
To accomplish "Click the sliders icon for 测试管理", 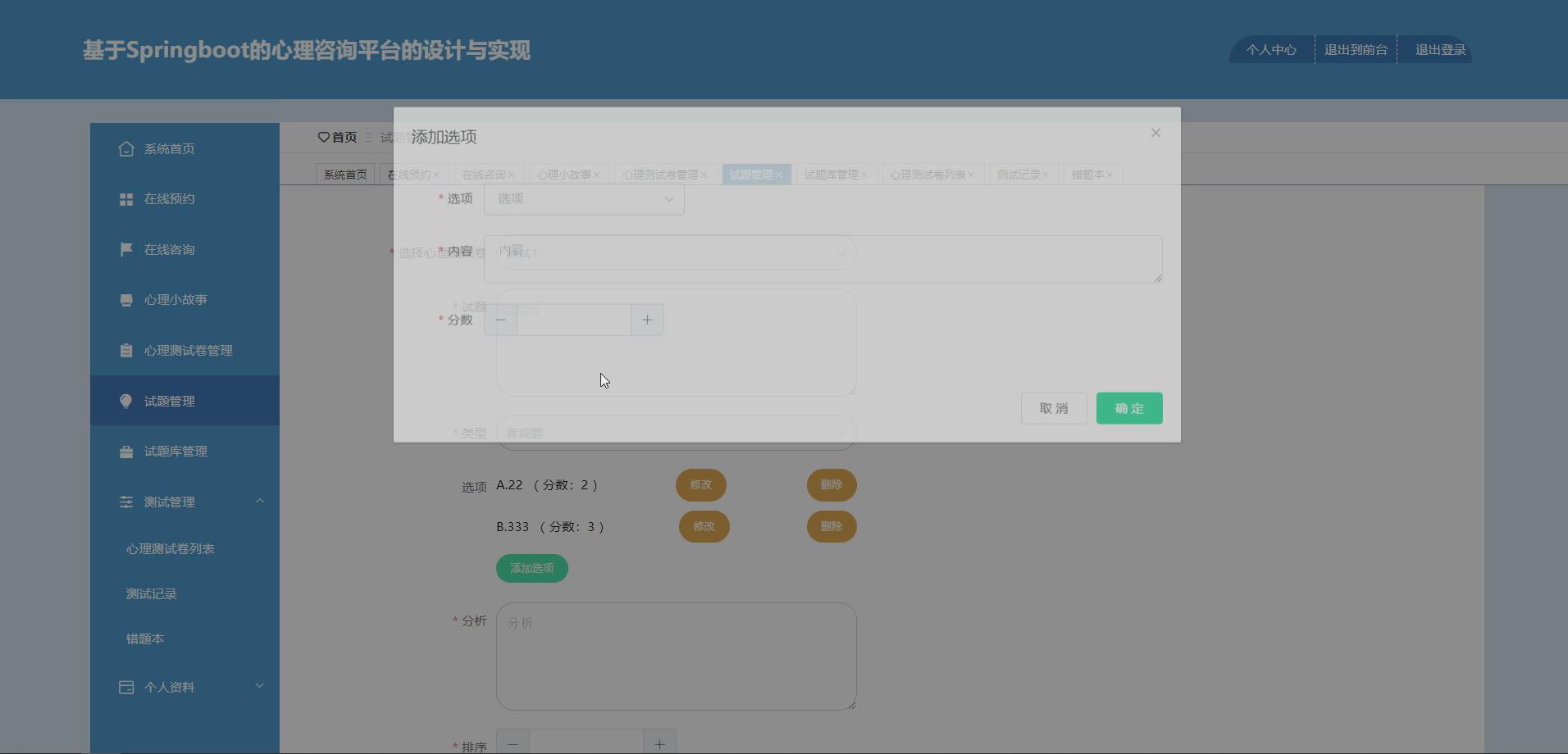I will click(125, 502).
